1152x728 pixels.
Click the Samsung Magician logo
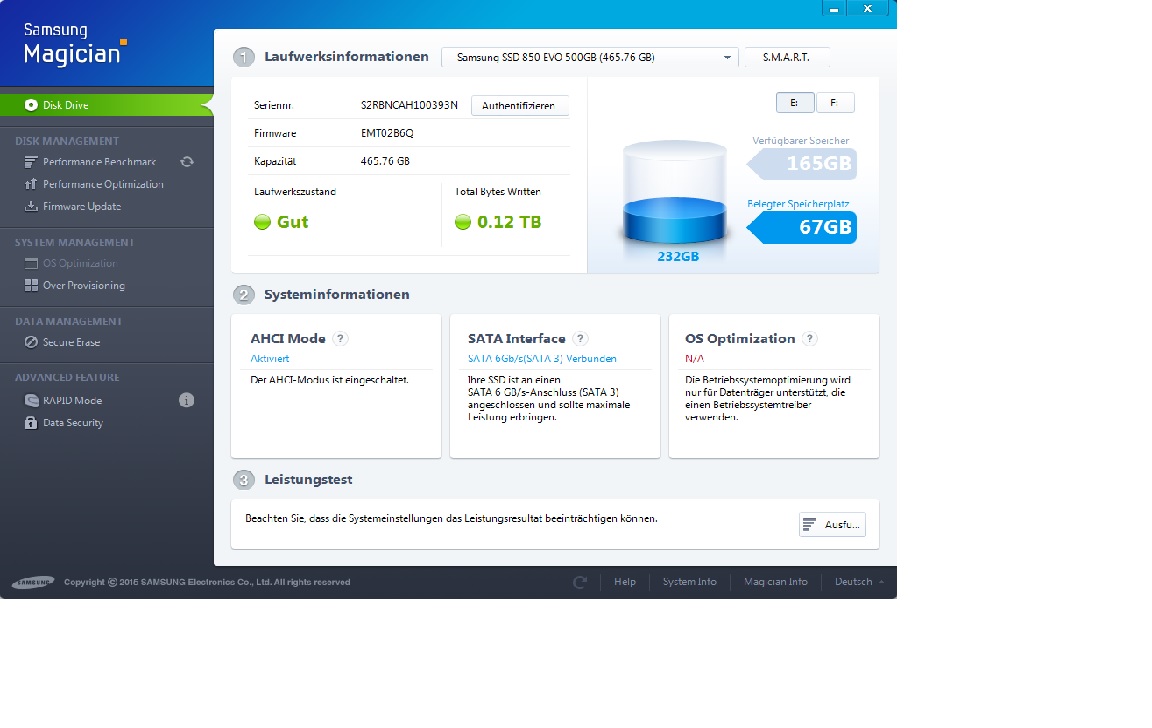coord(74,45)
